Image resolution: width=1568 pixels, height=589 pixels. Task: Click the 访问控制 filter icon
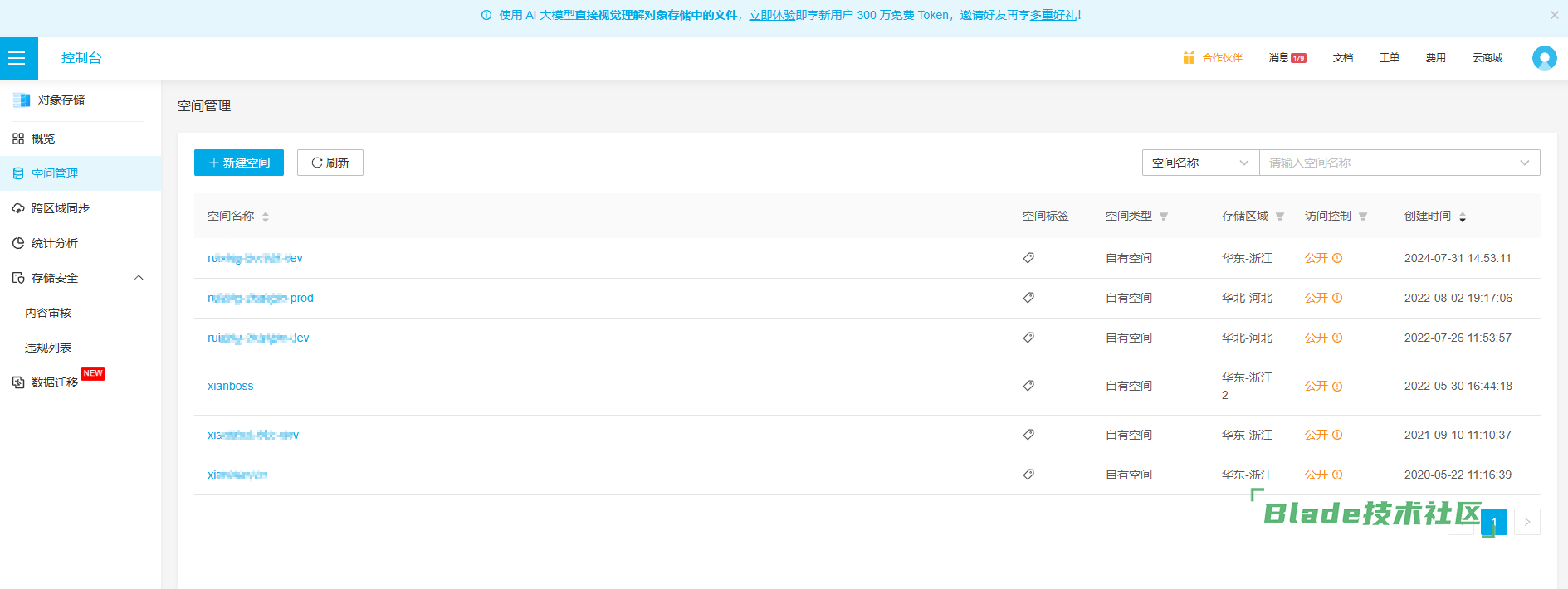pos(1363,217)
